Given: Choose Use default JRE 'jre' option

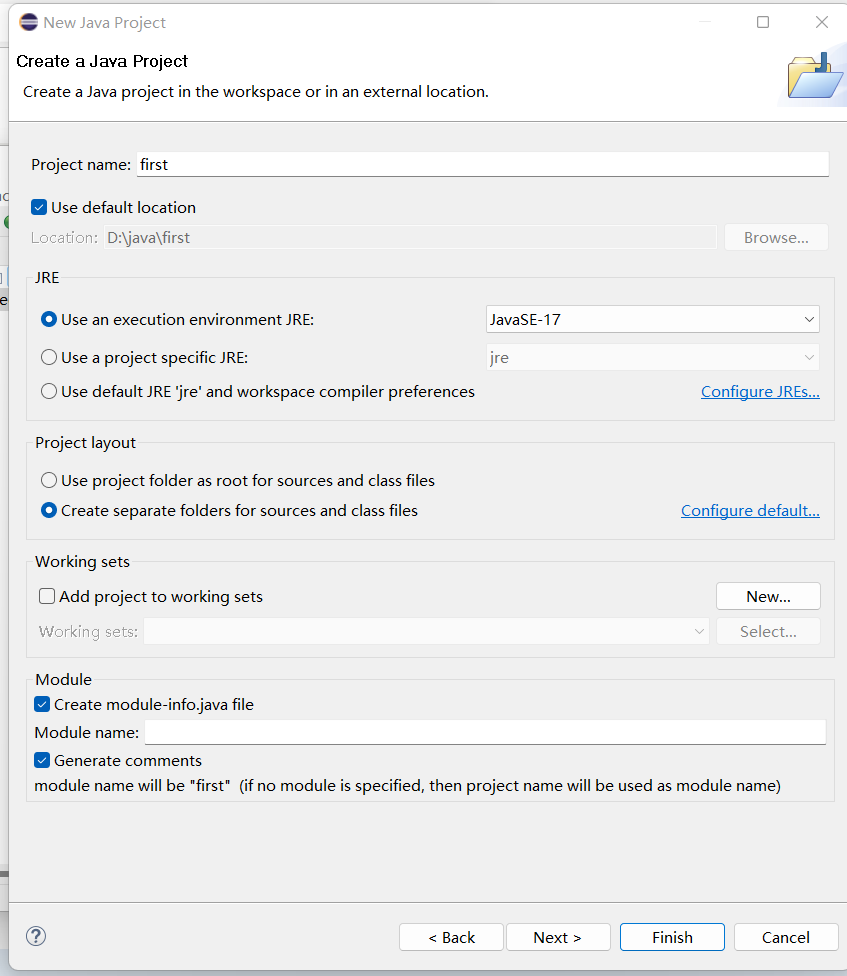Looking at the screenshot, I should click(49, 392).
